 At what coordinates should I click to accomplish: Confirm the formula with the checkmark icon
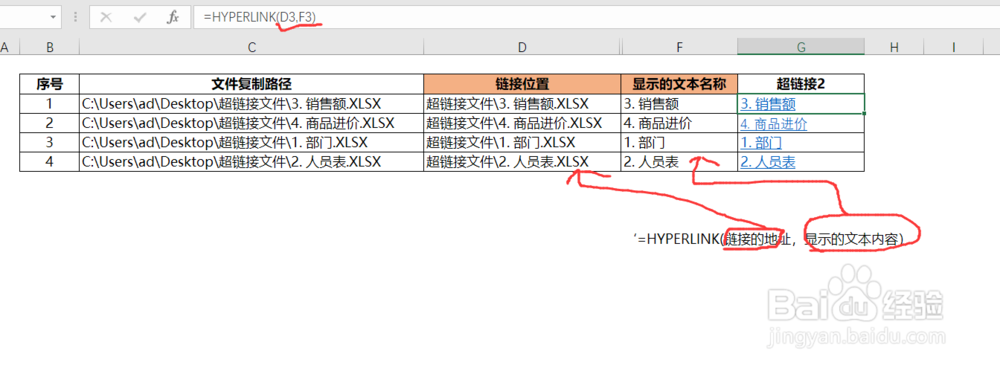[140, 18]
